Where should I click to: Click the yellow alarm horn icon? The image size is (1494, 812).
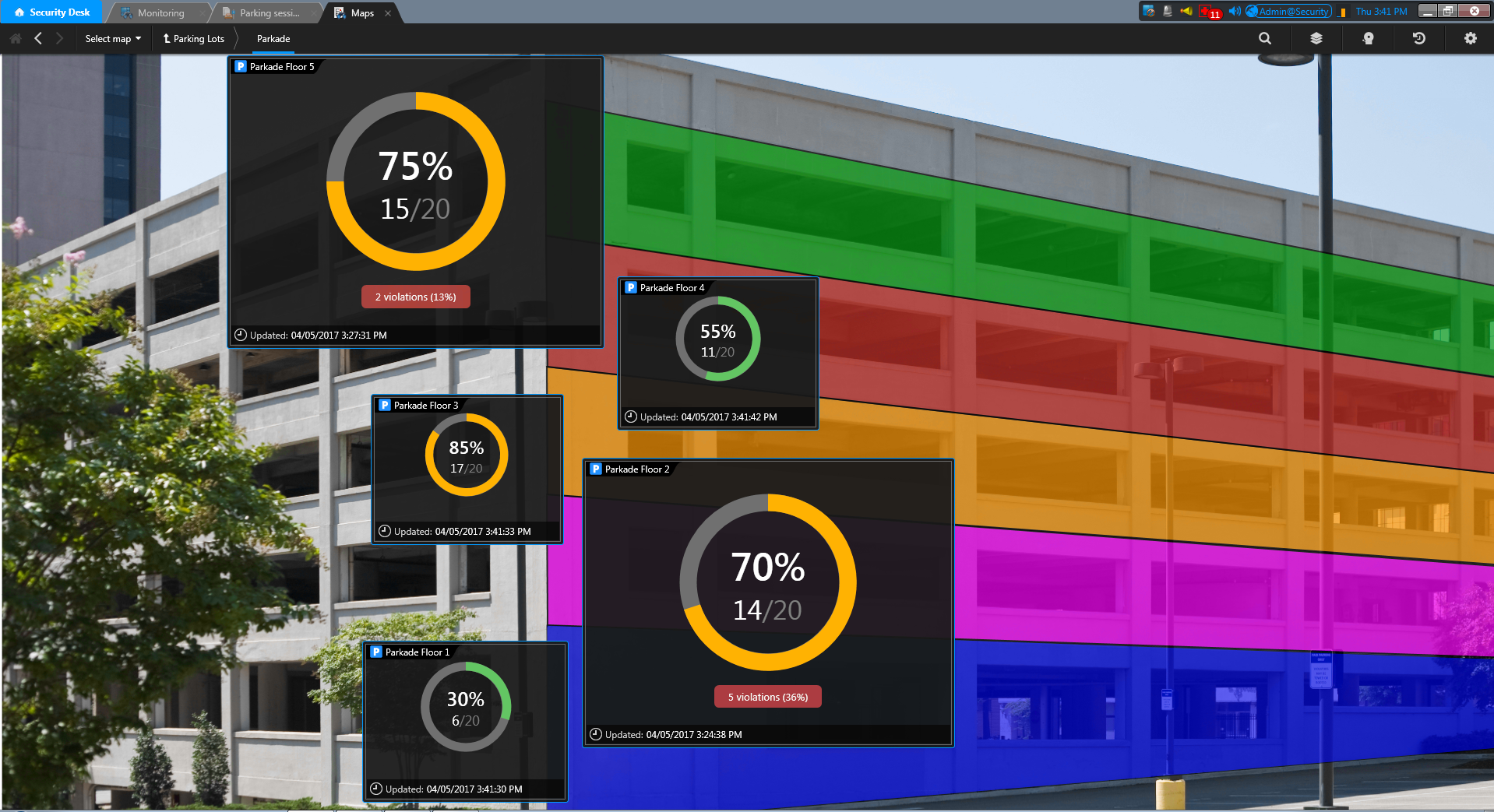coord(1186,12)
